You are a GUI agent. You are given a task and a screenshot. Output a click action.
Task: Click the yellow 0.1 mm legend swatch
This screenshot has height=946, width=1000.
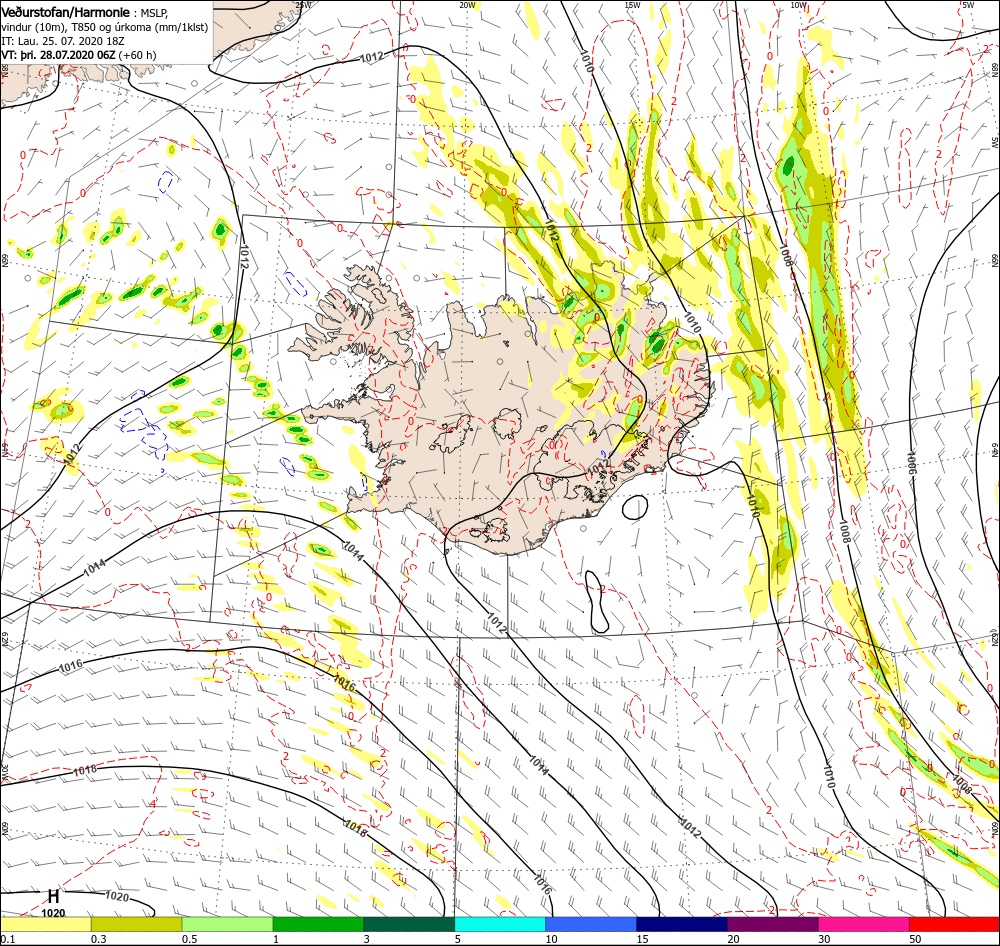45,924
